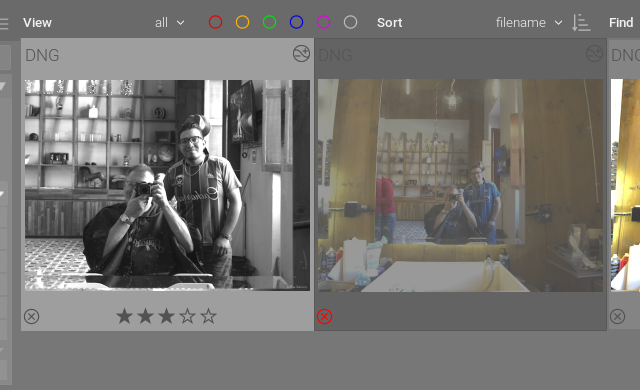Select the partially visible third thumbnail
The height and width of the screenshot is (390, 640).
point(625,186)
